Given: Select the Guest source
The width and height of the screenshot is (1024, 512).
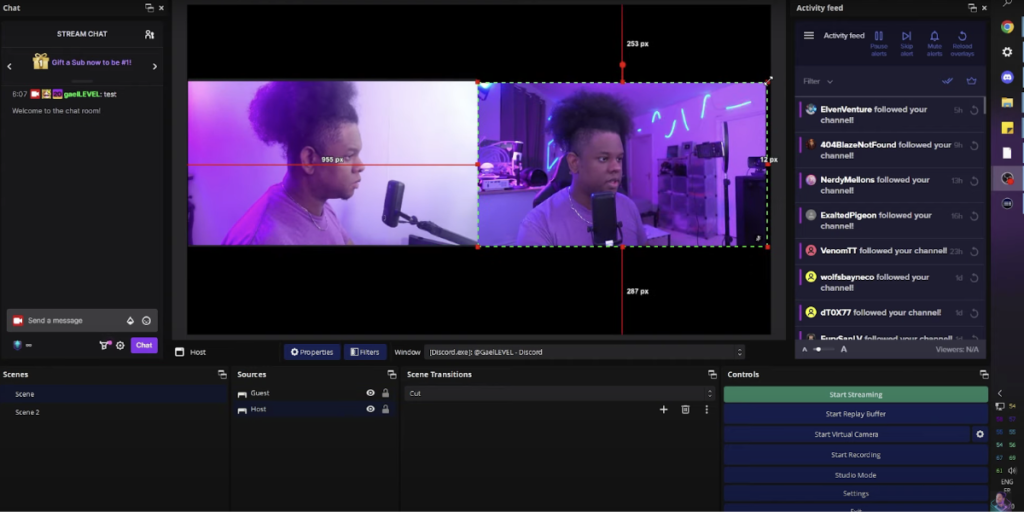Looking at the screenshot, I should click(314, 393).
